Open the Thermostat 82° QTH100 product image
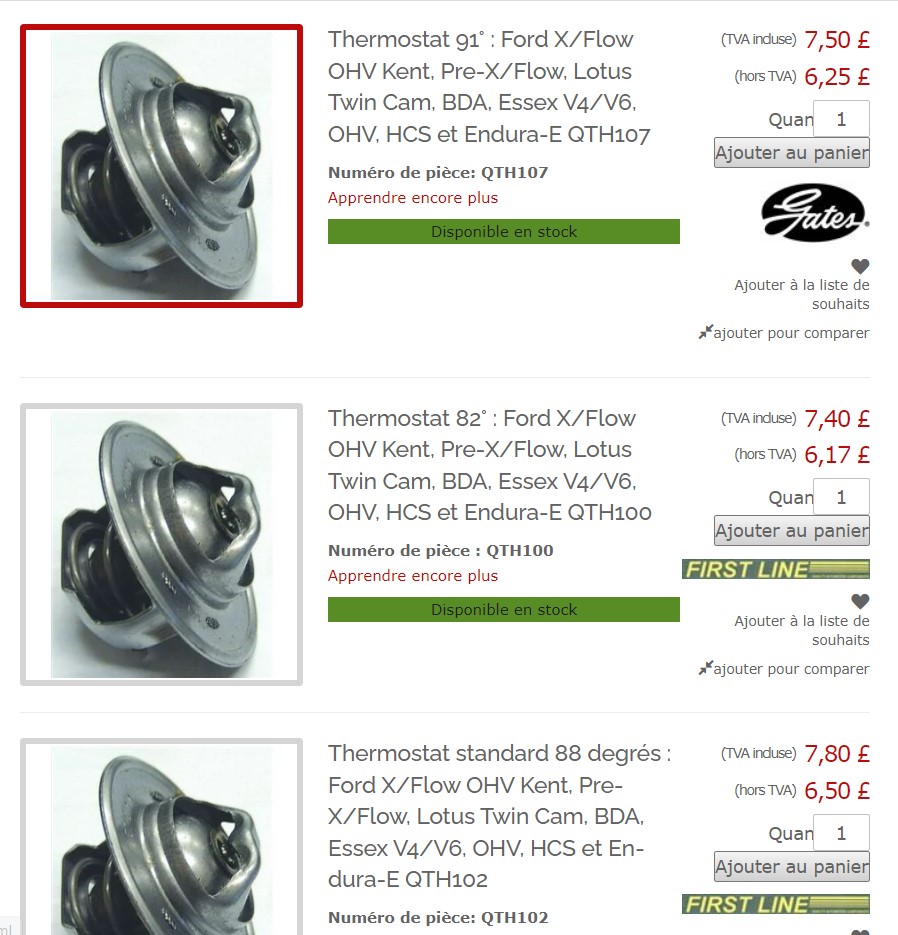The image size is (898, 935). (x=162, y=544)
